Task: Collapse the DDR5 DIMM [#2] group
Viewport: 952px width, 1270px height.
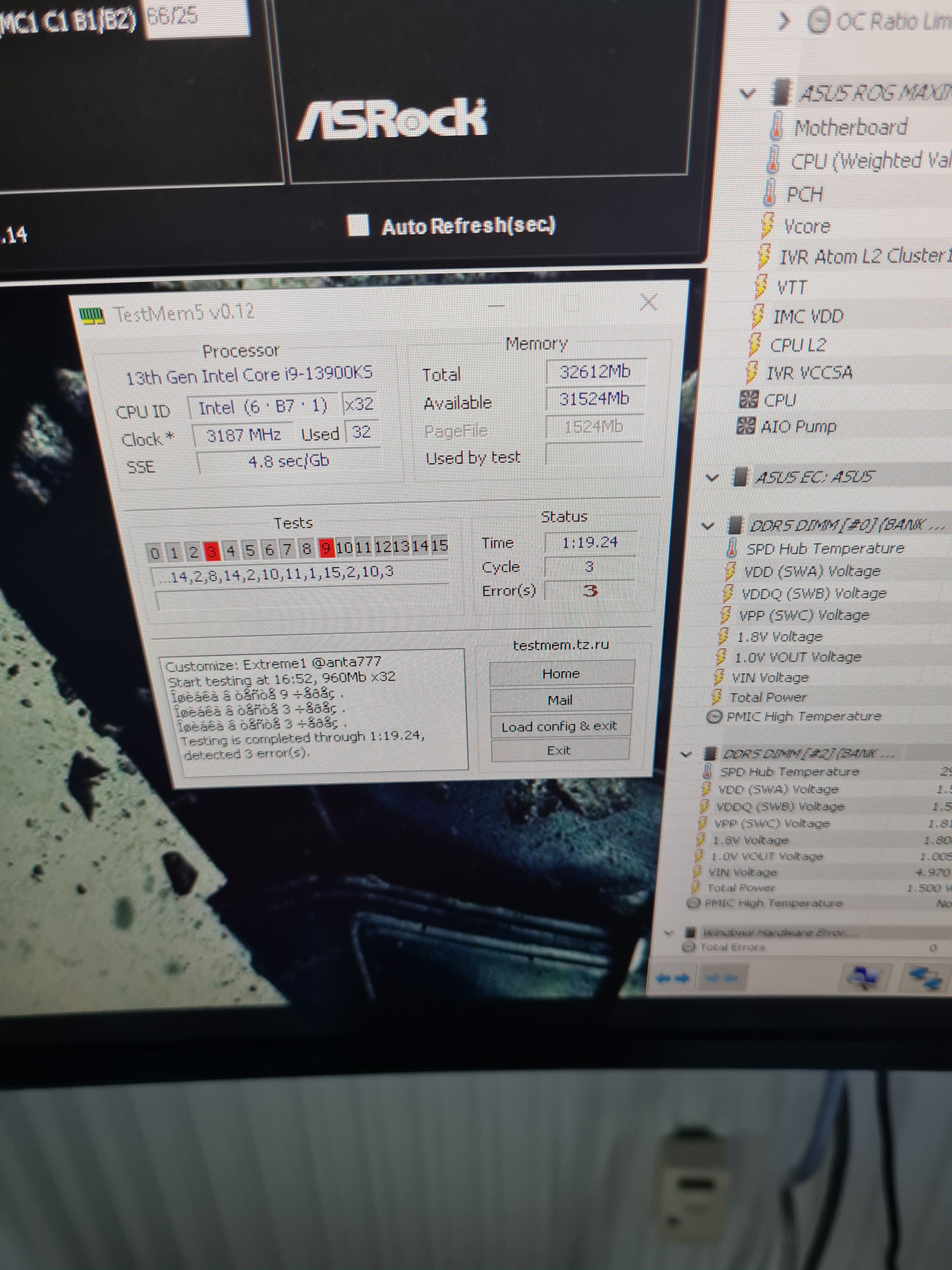Action: click(x=686, y=754)
